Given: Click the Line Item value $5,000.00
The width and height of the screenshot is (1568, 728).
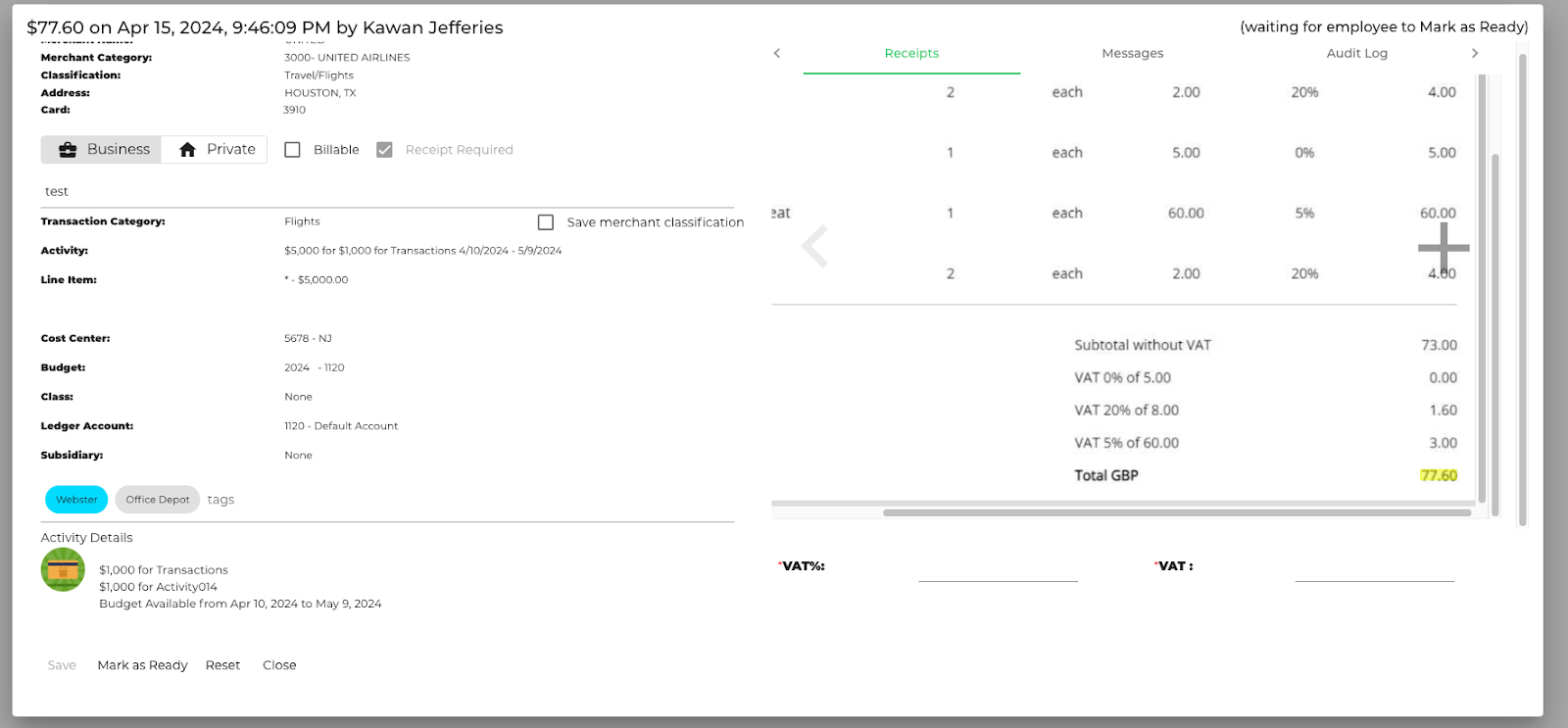Looking at the screenshot, I should [317, 280].
